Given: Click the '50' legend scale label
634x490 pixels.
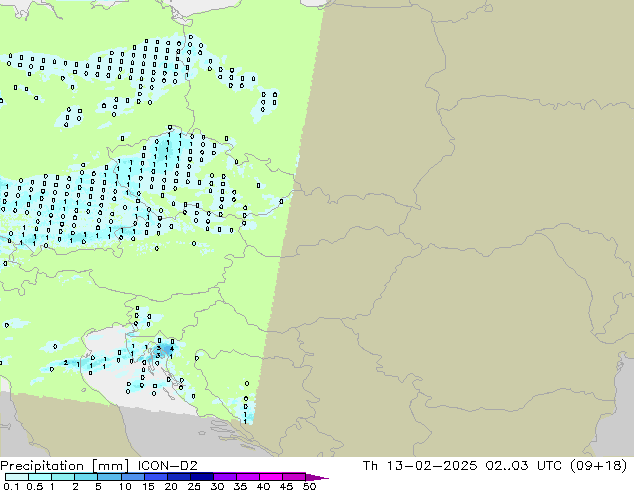Looking at the screenshot, I should (x=309, y=486).
